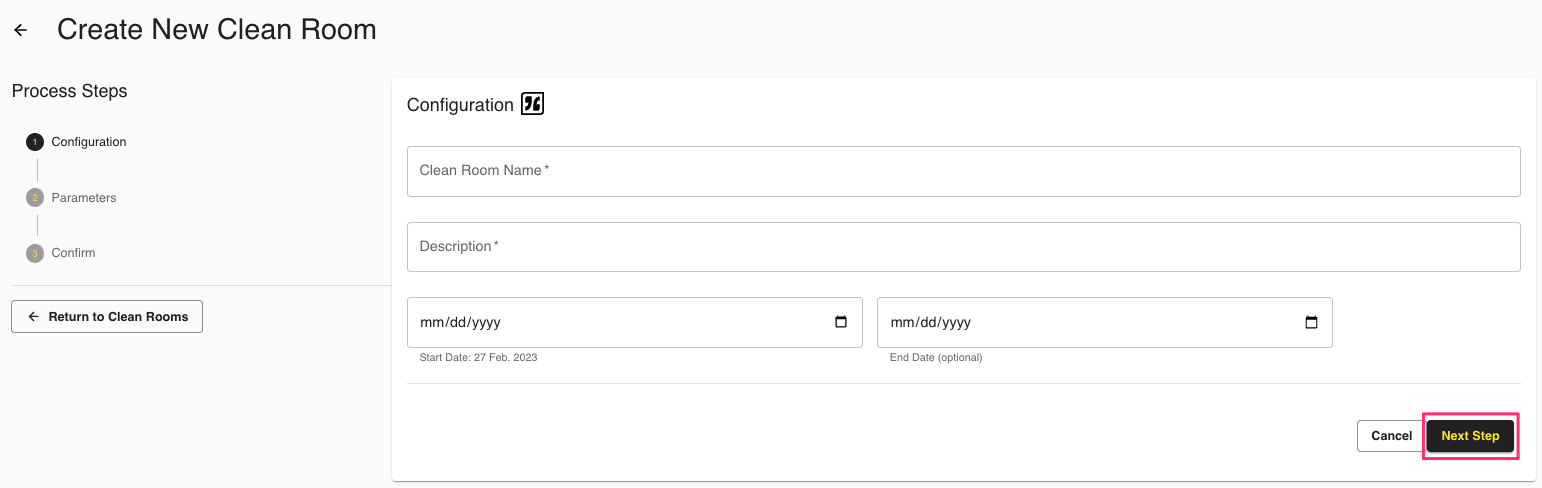Jump to the Confirm step label
The image size is (1542, 488).
(x=74, y=253)
